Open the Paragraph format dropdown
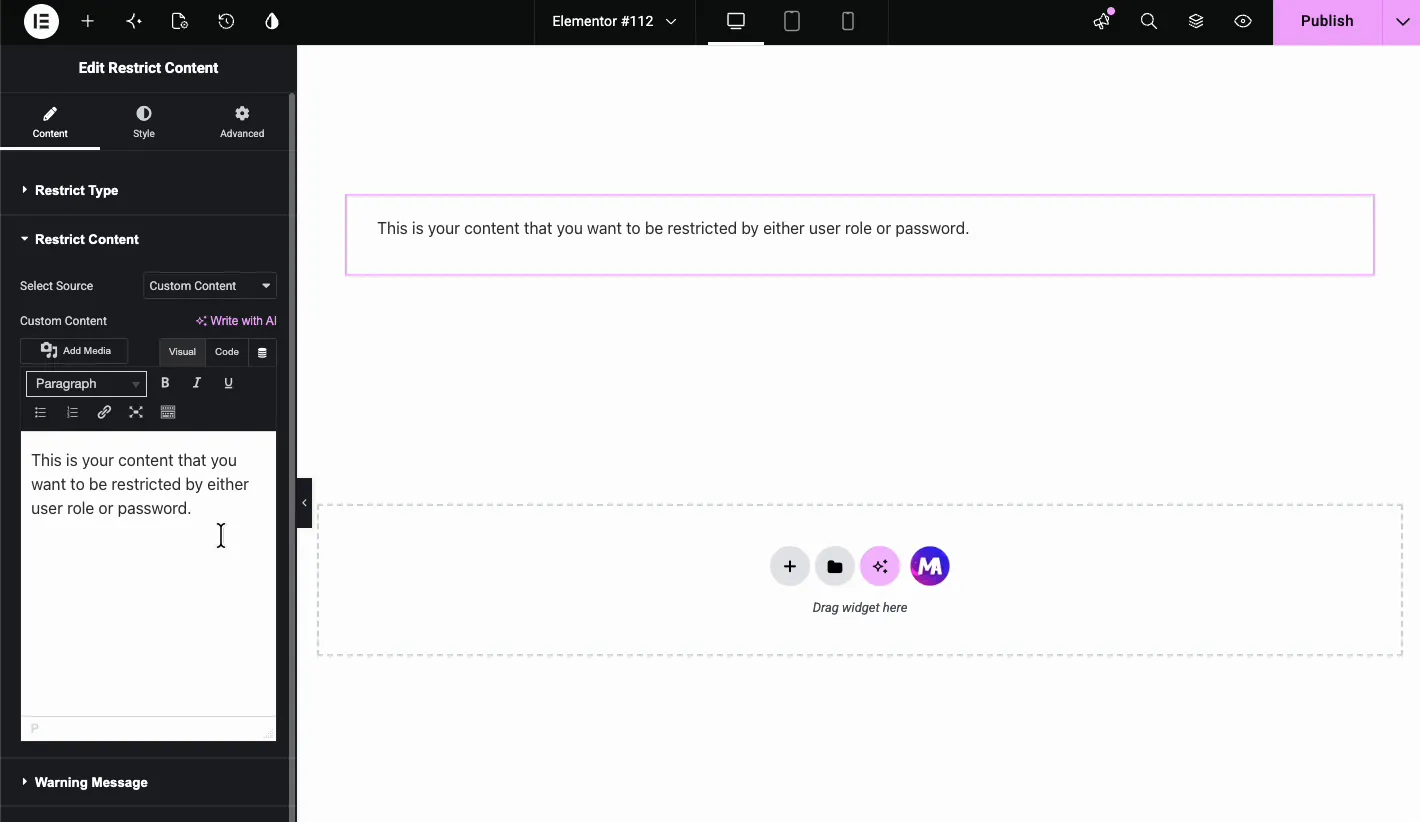 click(x=86, y=384)
